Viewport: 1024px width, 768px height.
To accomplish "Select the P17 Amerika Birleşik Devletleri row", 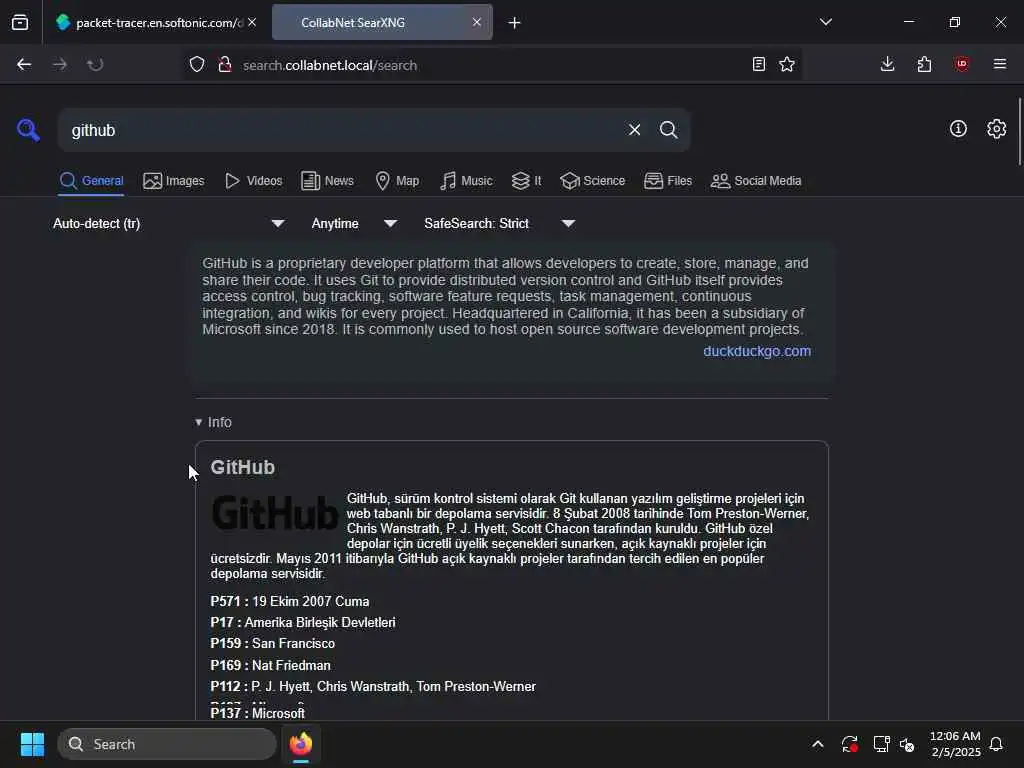I will [302, 622].
